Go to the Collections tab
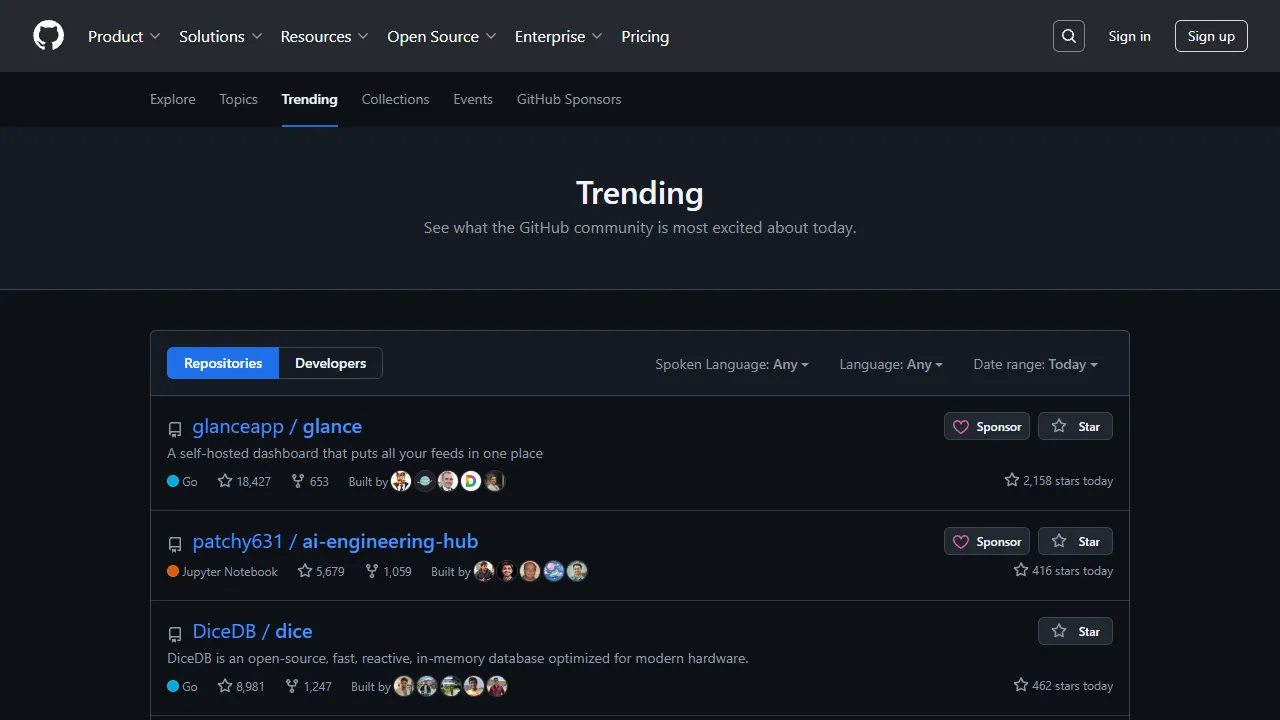Image resolution: width=1280 pixels, height=720 pixels. pos(395,99)
